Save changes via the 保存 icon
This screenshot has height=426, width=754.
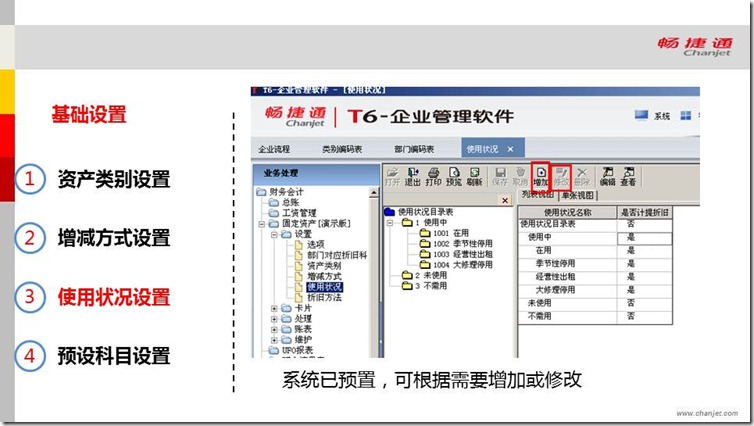pyautogui.click(x=500, y=176)
